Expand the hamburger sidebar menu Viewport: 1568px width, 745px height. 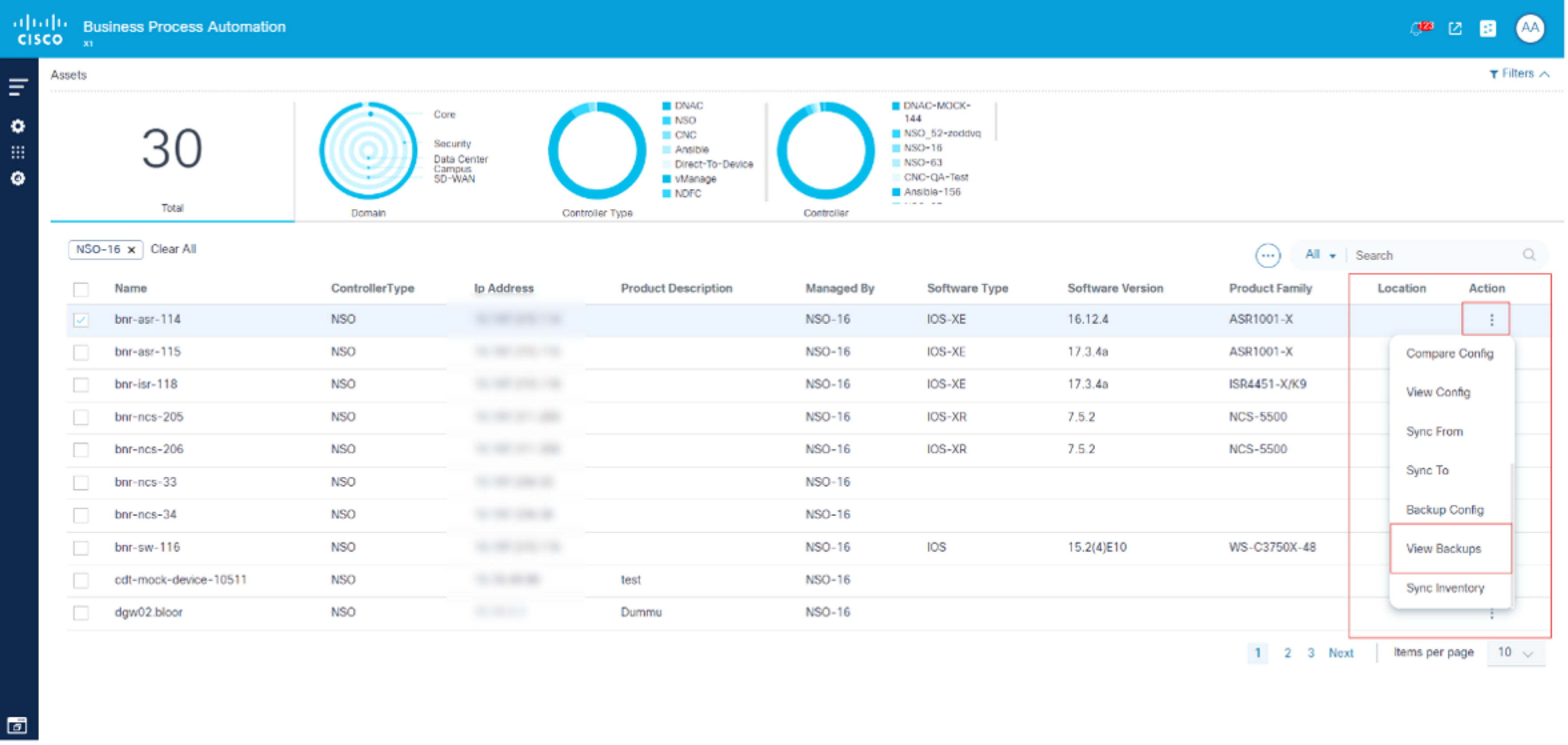coord(18,87)
